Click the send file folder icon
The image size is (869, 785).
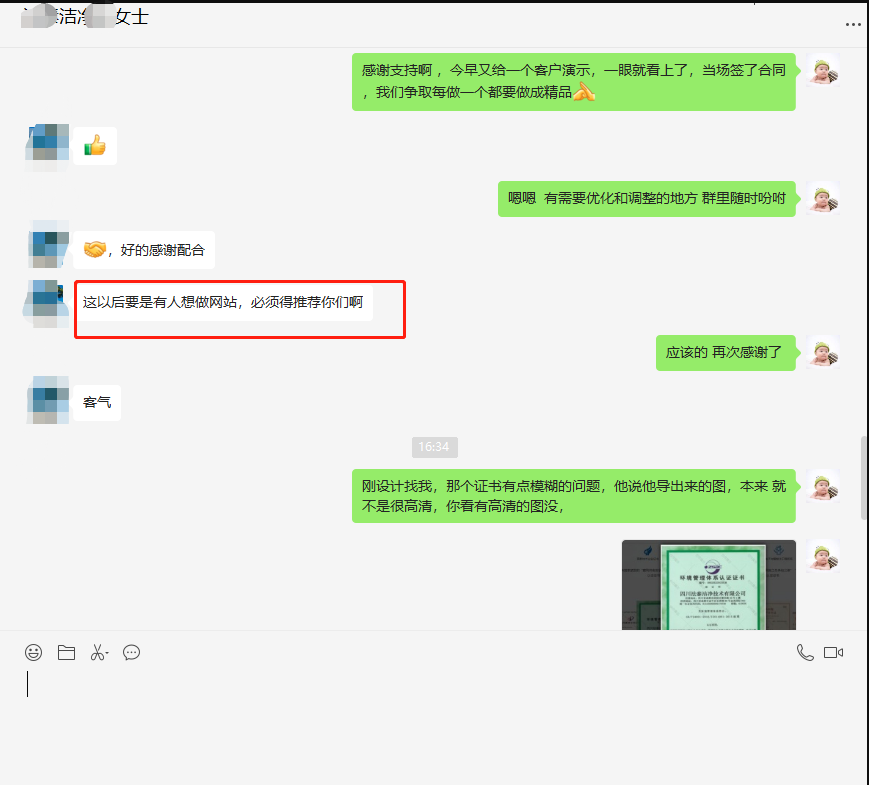click(x=66, y=653)
